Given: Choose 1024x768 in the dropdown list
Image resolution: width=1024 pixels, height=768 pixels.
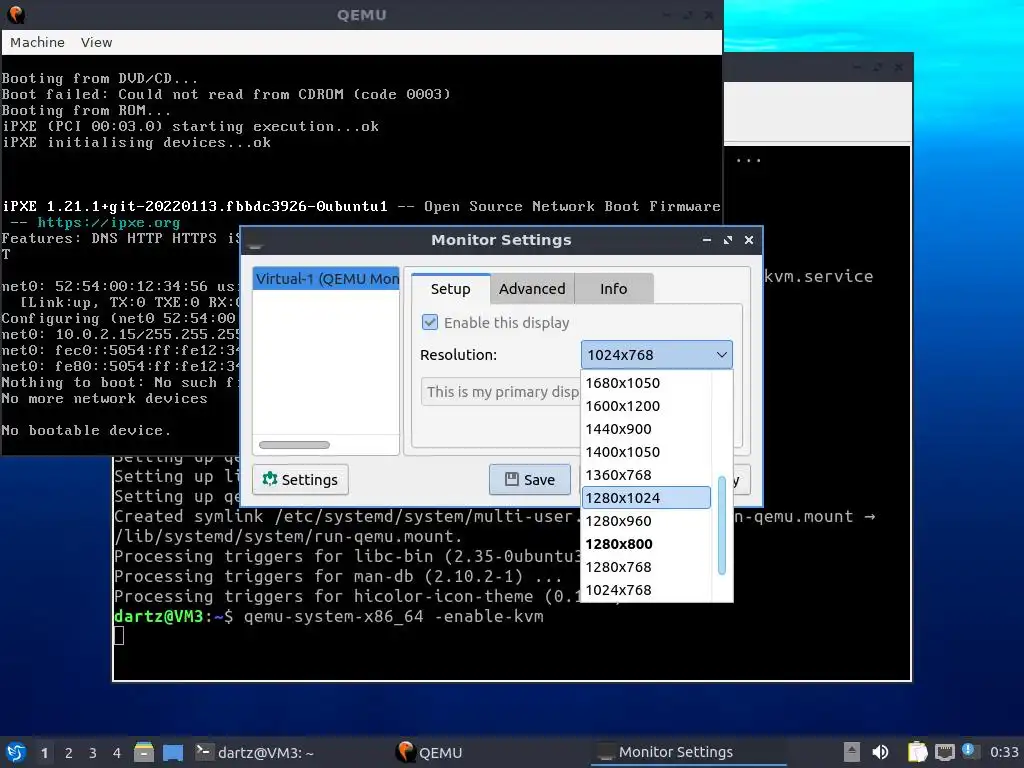Looking at the screenshot, I should click(645, 590).
